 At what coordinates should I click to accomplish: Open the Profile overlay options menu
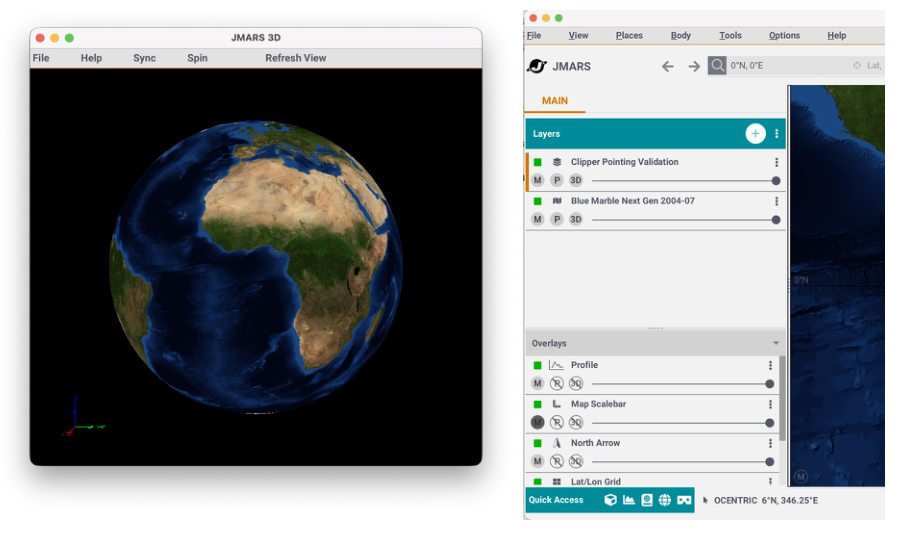coord(770,365)
